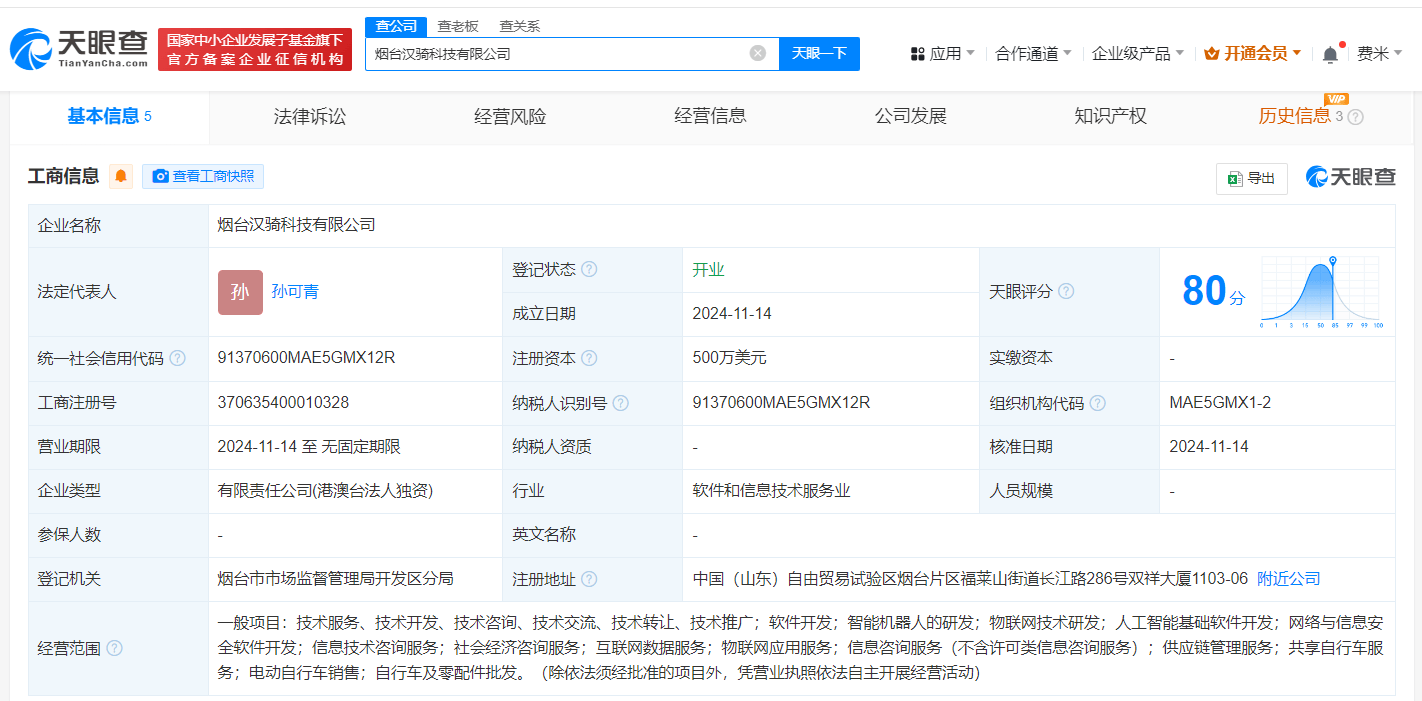Viewport: 1422px width, 701px height.
Task: Switch to the 法律诉讼 tab
Action: [x=310, y=116]
